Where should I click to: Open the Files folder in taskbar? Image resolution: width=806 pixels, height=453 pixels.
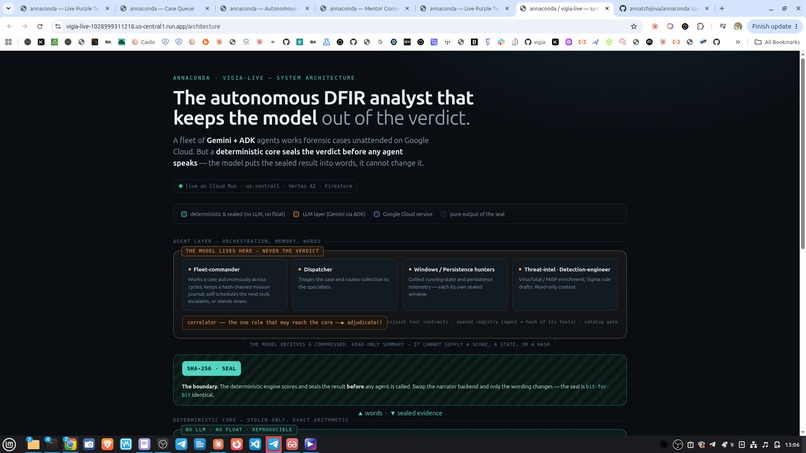[33, 444]
